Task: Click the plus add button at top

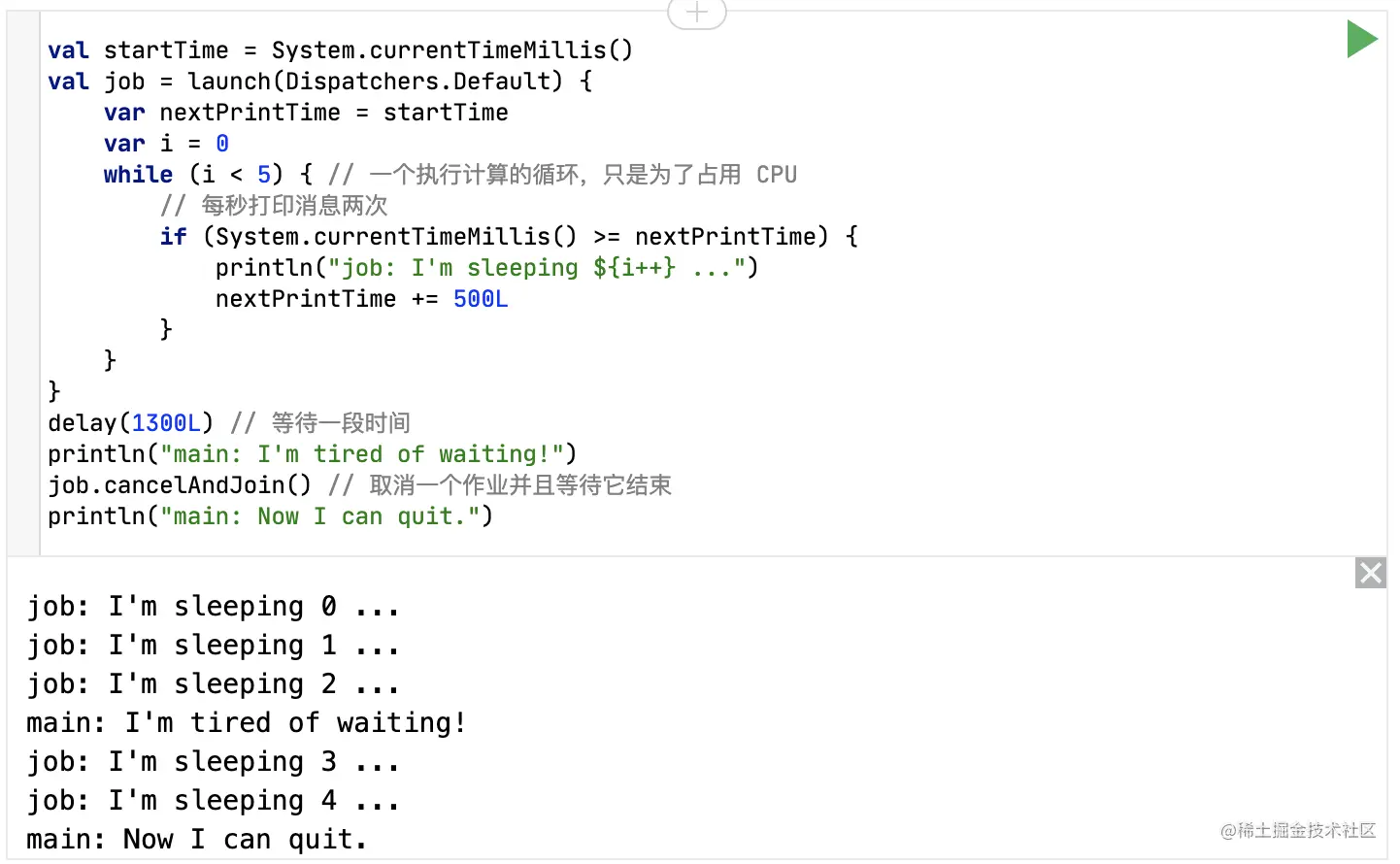Action: [x=697, y=13]
